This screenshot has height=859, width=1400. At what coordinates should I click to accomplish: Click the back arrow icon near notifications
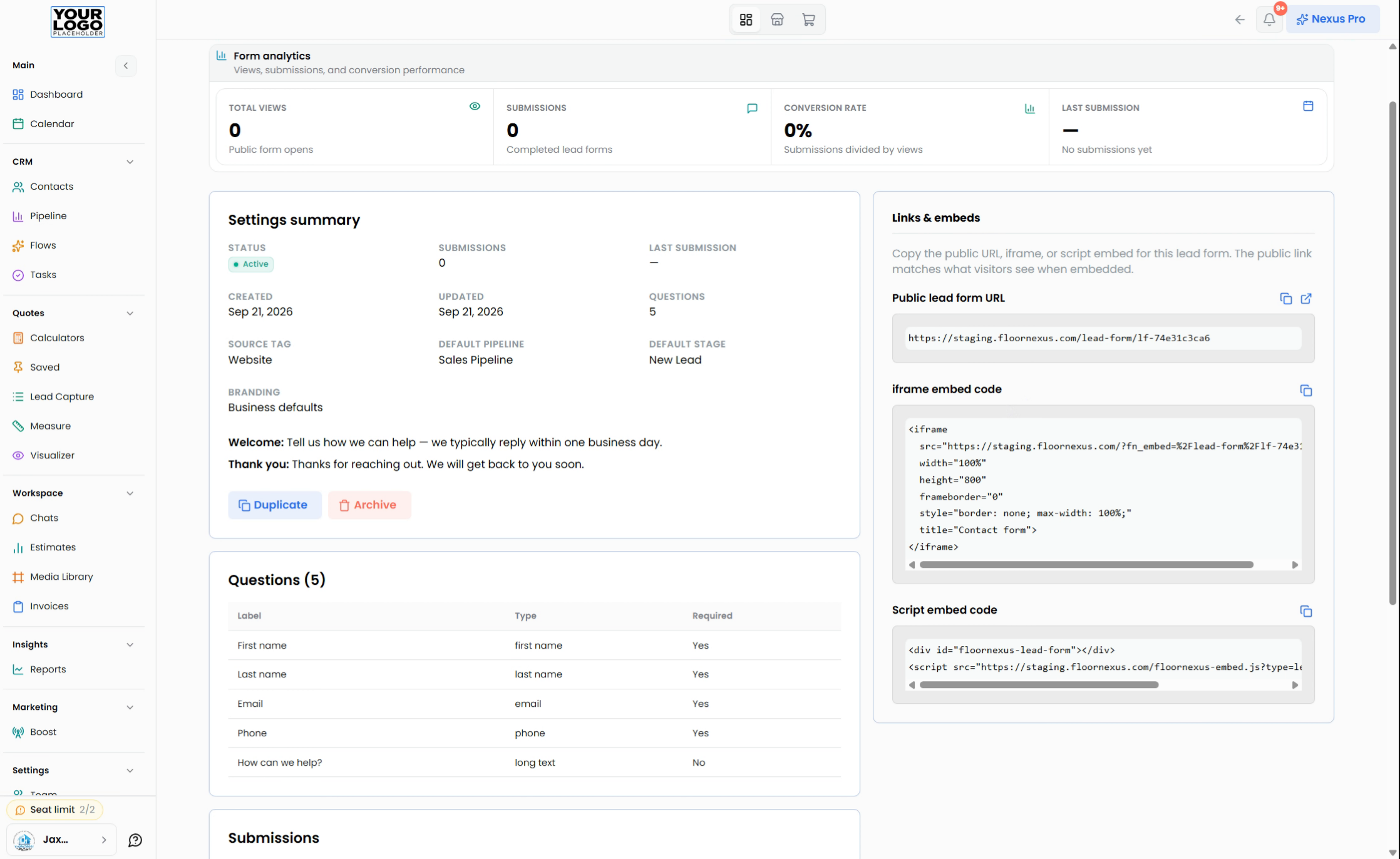[1240, 19]
